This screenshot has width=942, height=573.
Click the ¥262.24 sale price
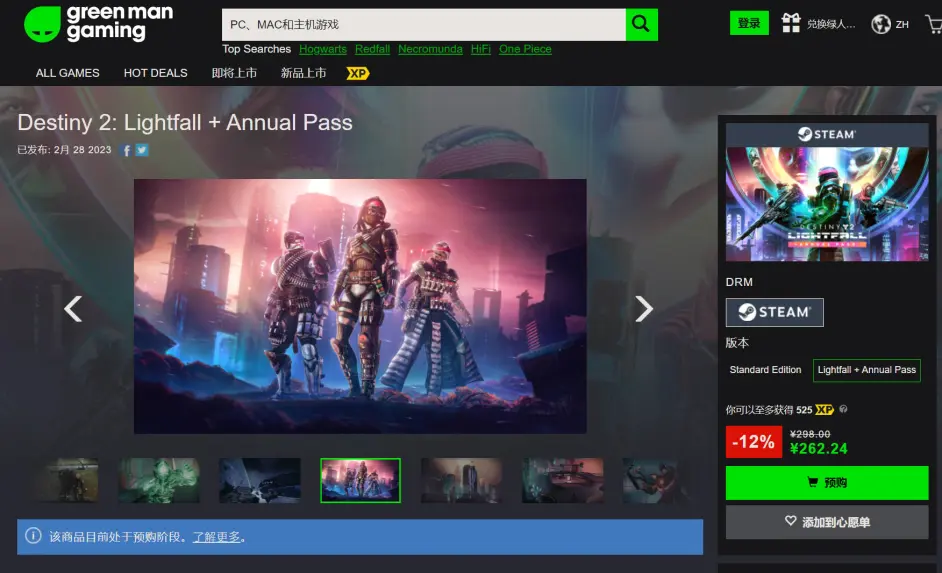coord(818,449)
